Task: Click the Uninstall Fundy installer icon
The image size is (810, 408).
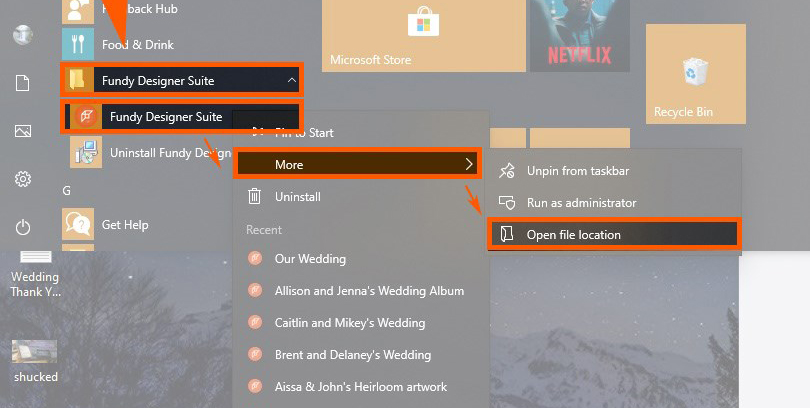Action: pyautogui.click(x=86, y=152)
